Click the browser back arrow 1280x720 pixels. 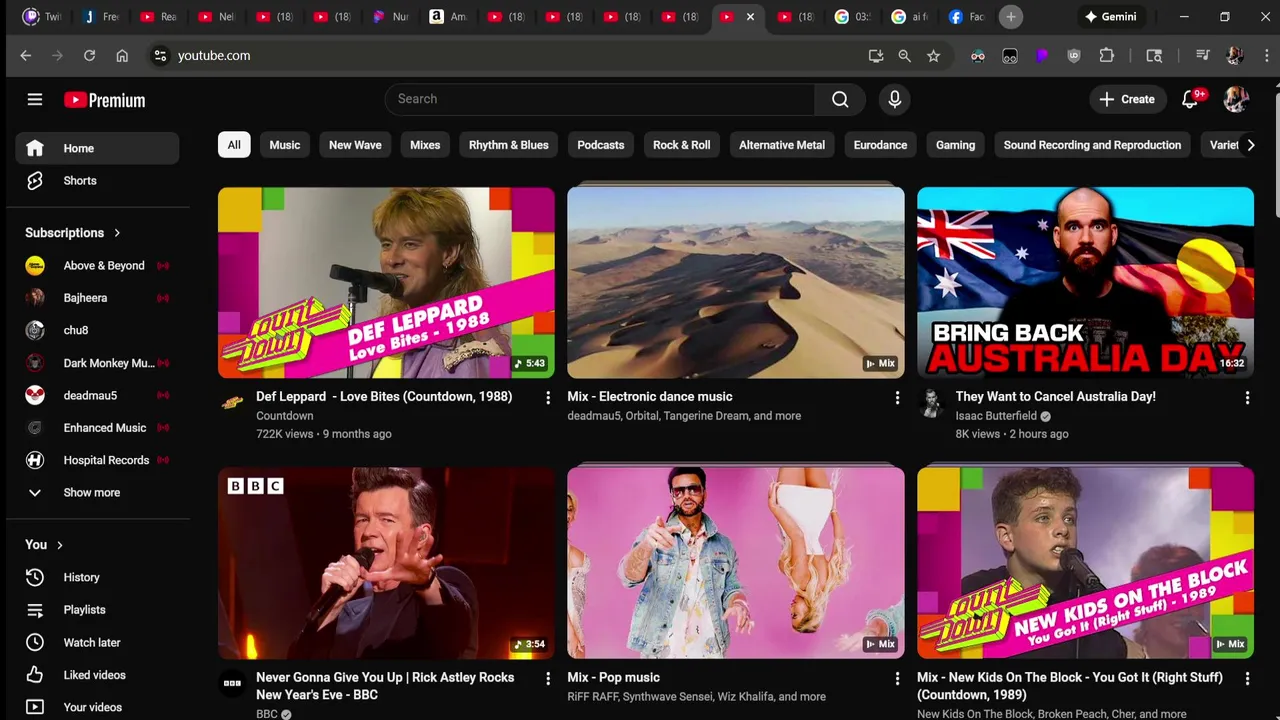tap(26, 56)
